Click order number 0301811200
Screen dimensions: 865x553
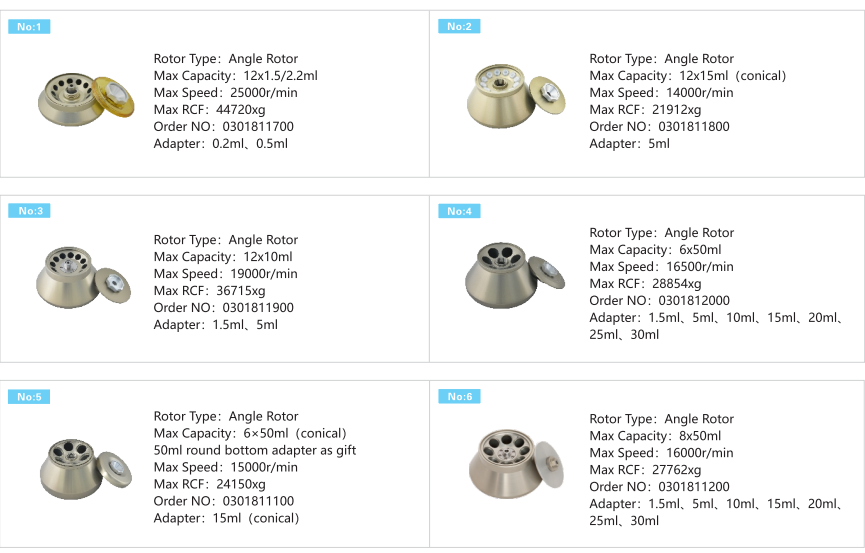point(693,487)
